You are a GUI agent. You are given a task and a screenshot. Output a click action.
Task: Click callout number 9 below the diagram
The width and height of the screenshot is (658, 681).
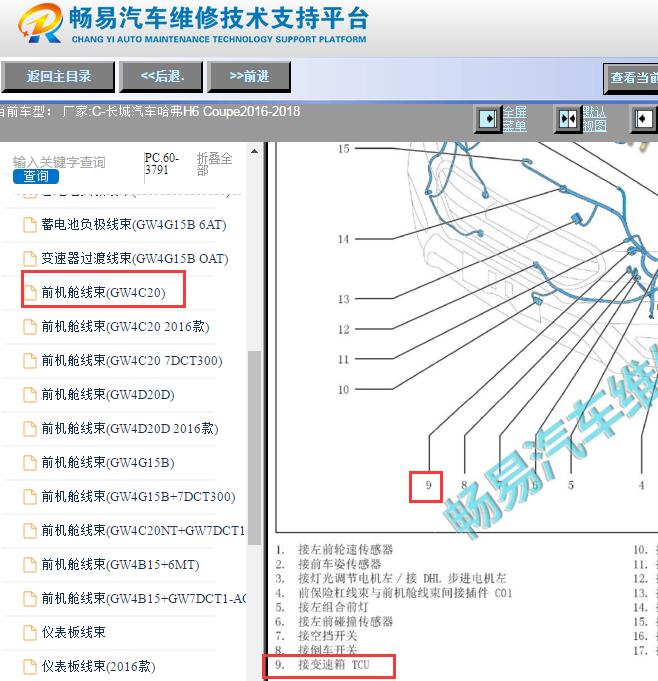click(429, 485)
